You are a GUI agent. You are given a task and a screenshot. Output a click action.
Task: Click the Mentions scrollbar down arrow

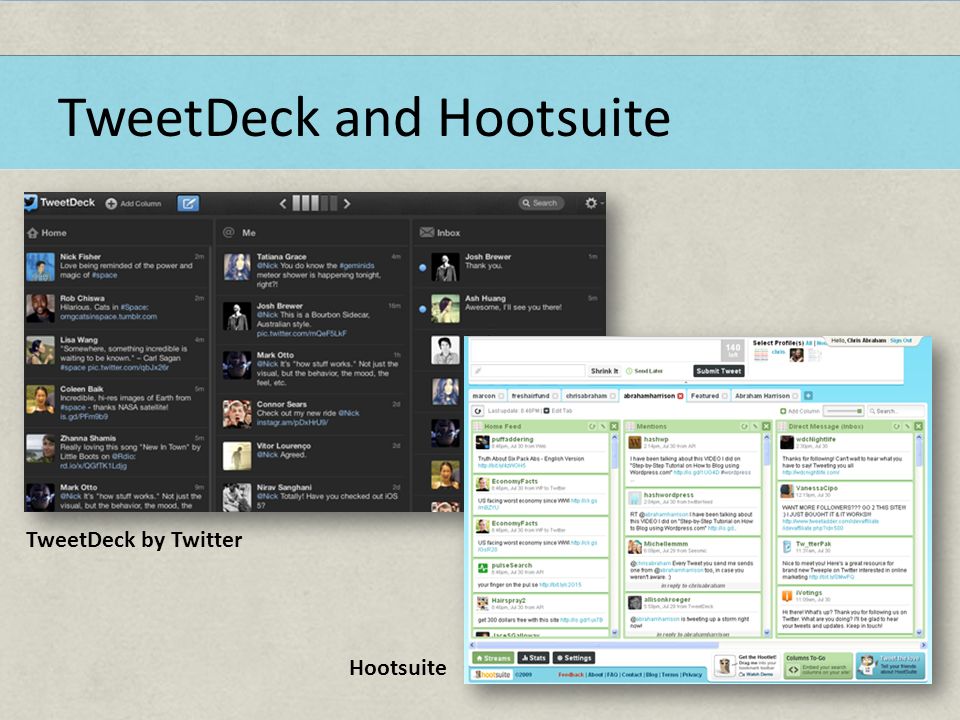[767, 632]
